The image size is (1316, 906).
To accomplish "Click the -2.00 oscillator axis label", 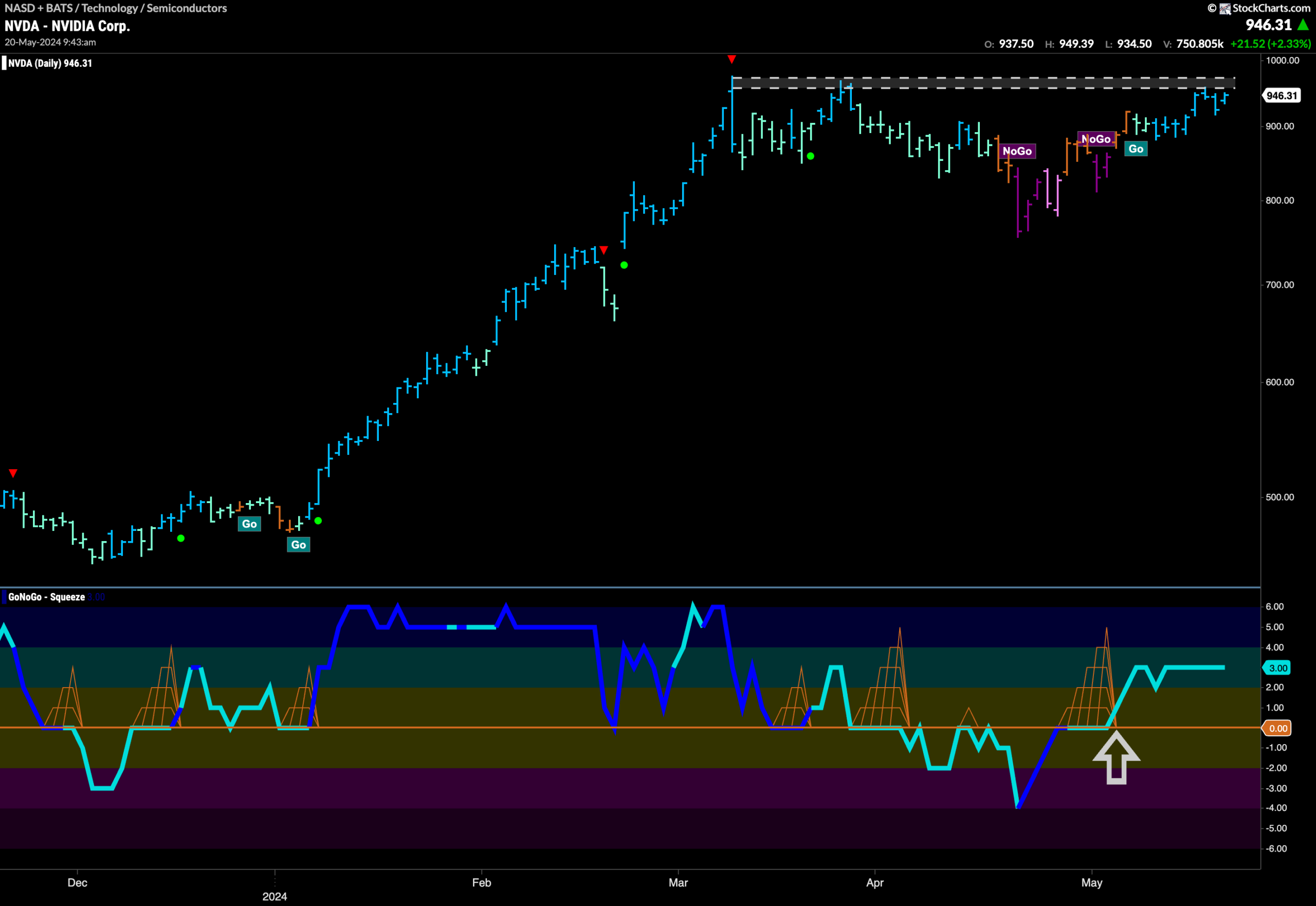I will click(x=1276, y=768).
